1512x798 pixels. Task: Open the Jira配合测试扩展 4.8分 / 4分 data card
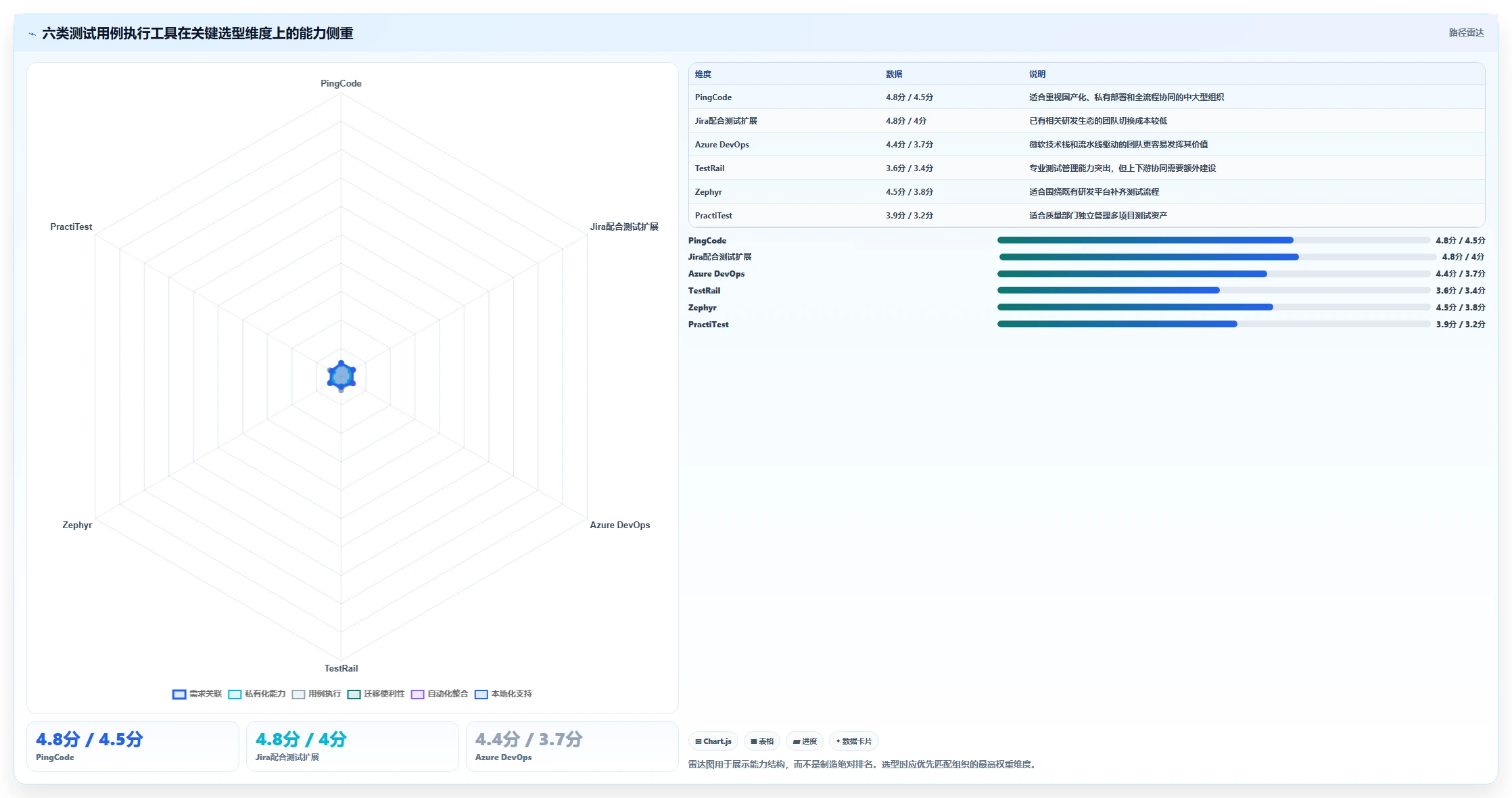[x=352, y=746]
